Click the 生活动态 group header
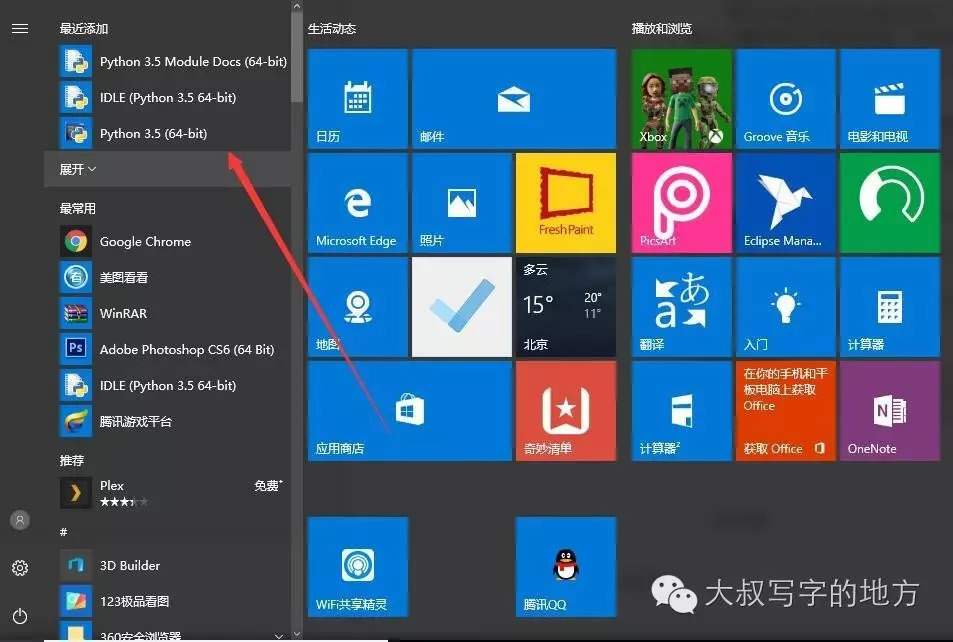Screen dimensions: 953x642 click(332, 29)
